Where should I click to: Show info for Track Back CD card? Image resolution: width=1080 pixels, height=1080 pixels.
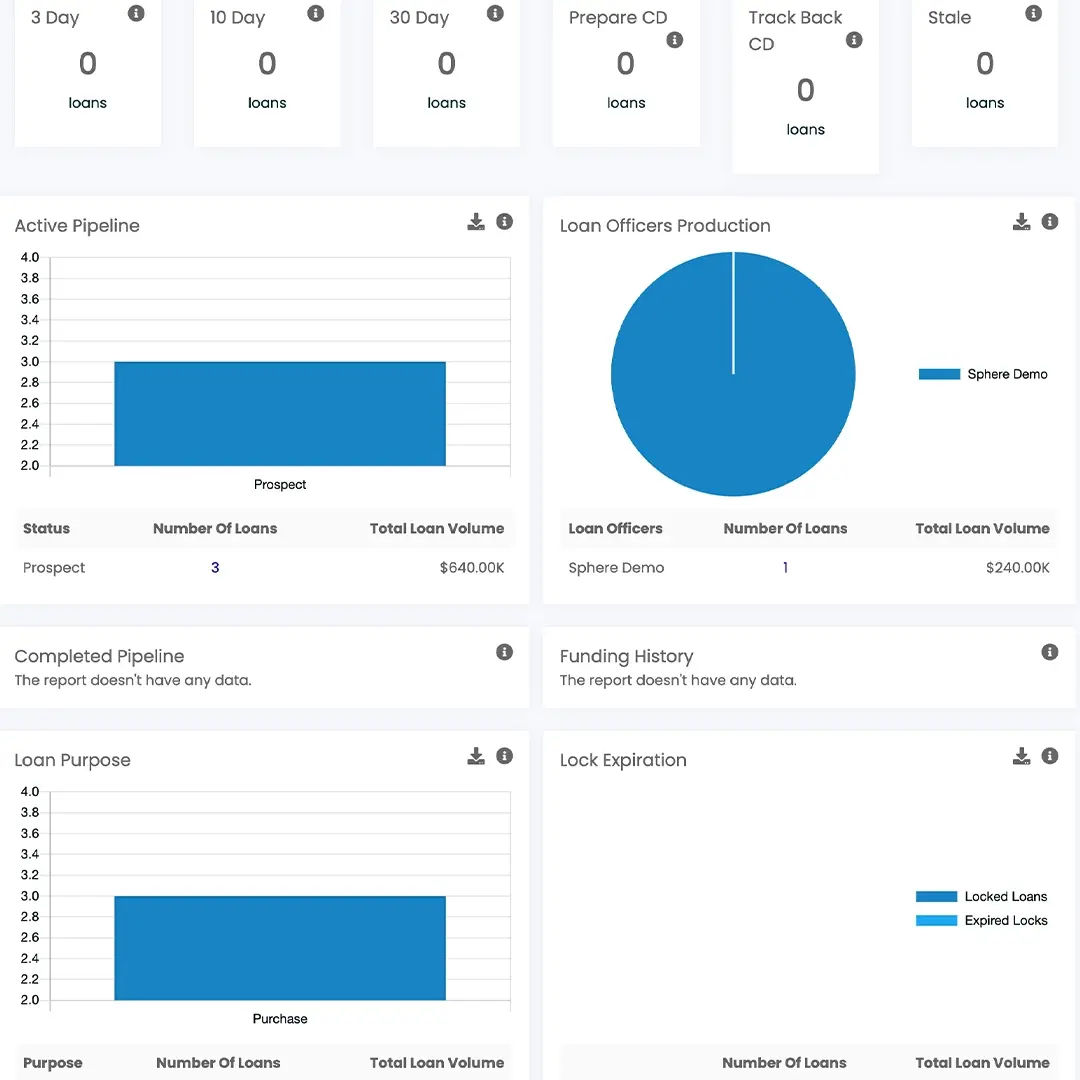(x=854, y=40)
